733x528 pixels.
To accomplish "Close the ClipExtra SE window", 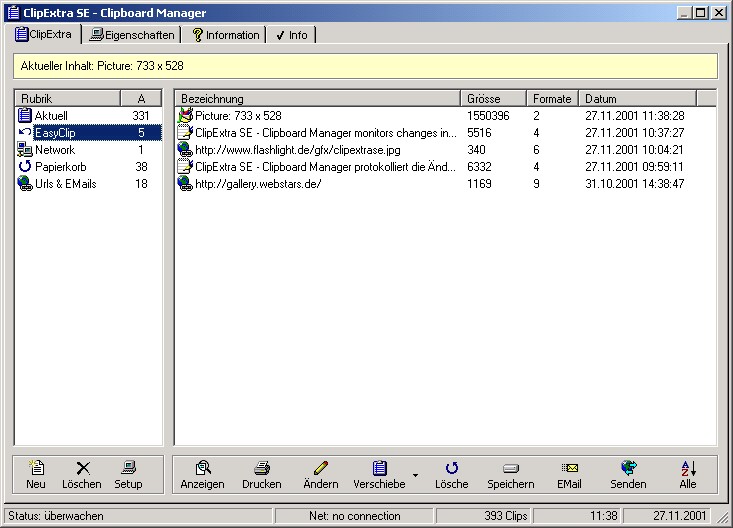I will (719, 13).
